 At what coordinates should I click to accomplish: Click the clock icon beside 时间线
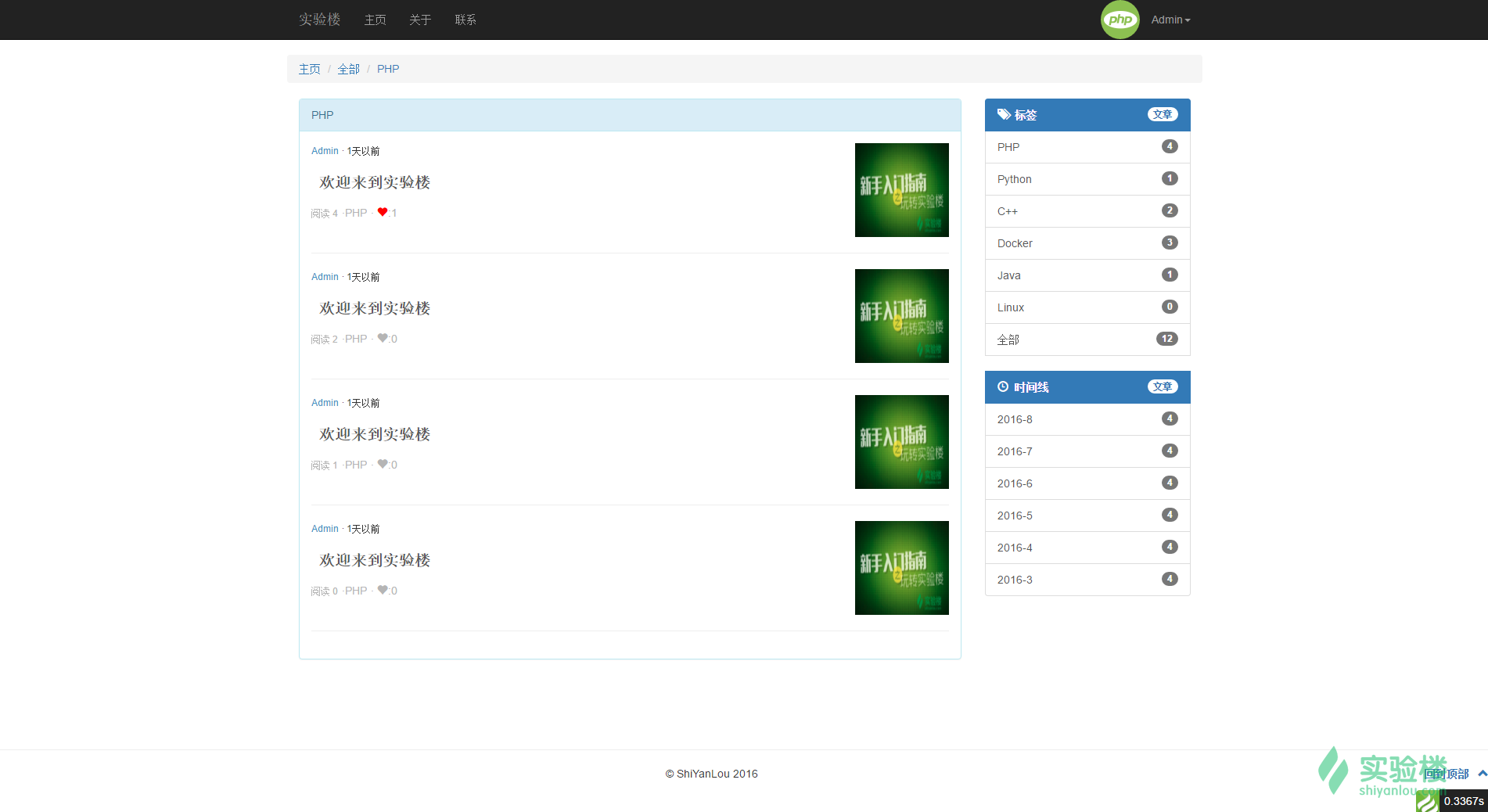(1003, 386)
